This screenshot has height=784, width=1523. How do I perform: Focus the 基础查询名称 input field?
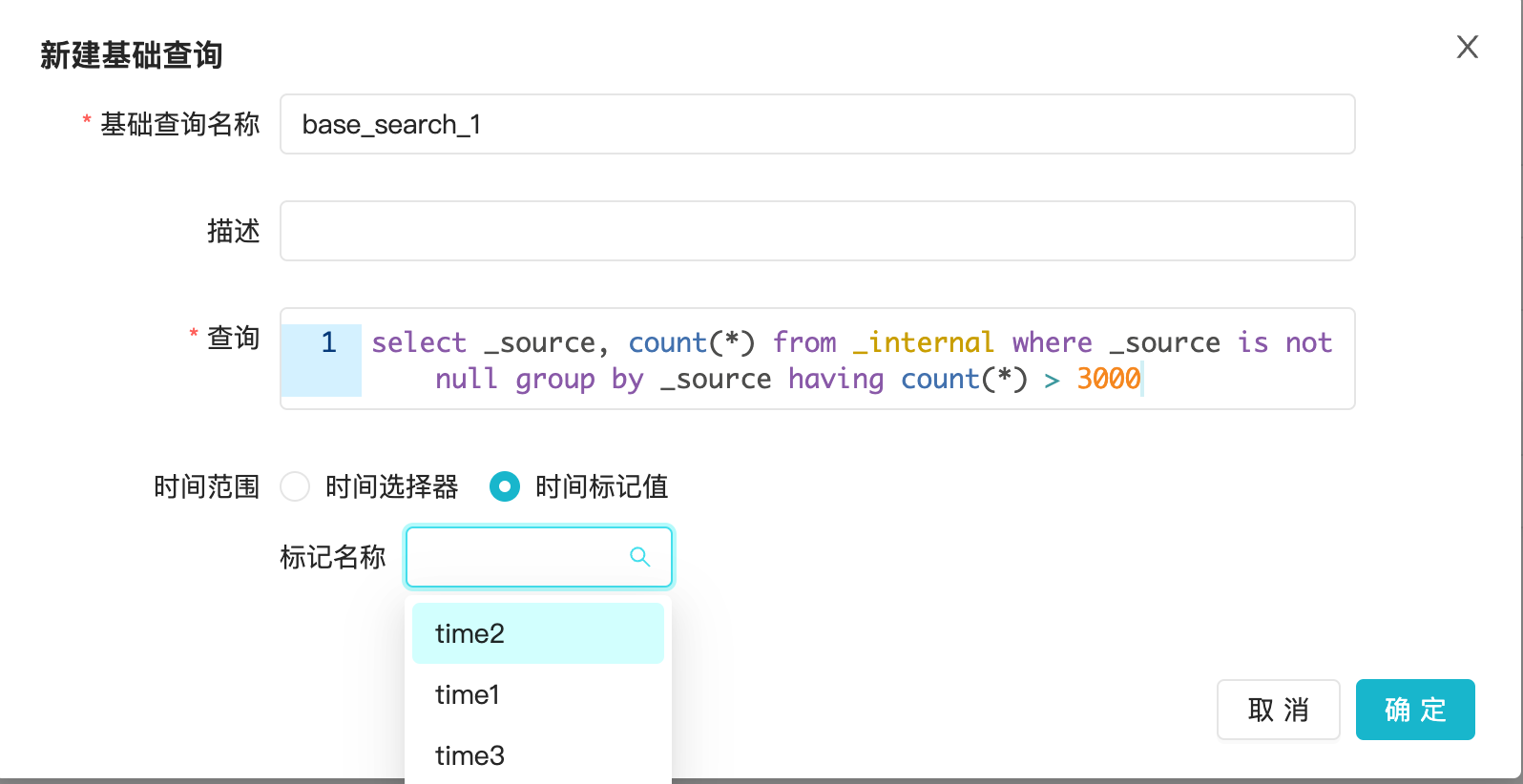pos(818,124)
